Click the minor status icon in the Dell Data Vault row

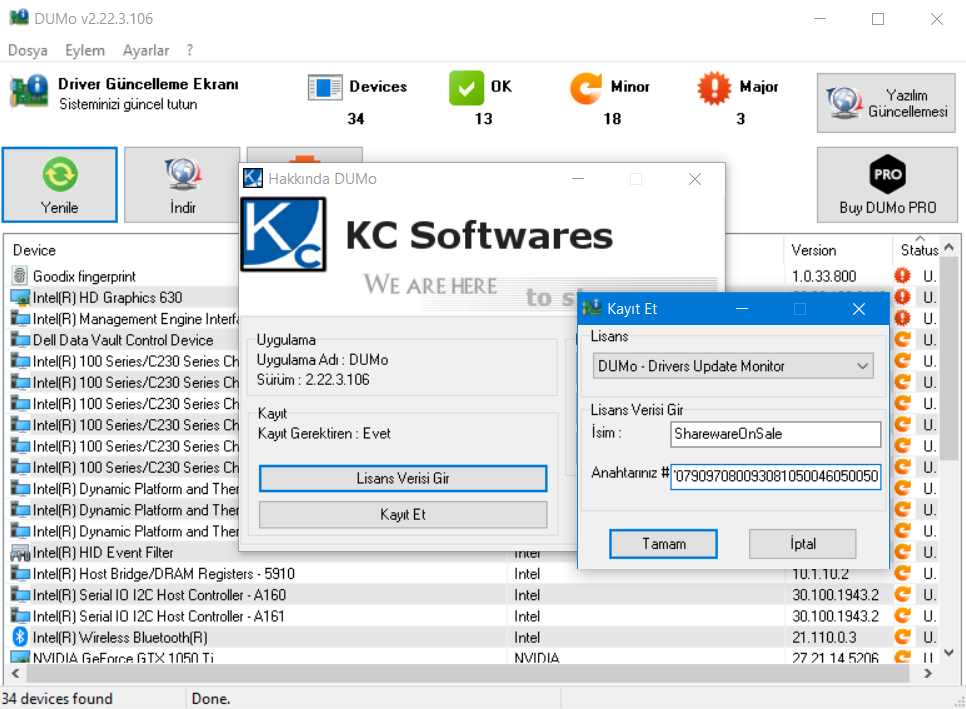coord(903,339)
